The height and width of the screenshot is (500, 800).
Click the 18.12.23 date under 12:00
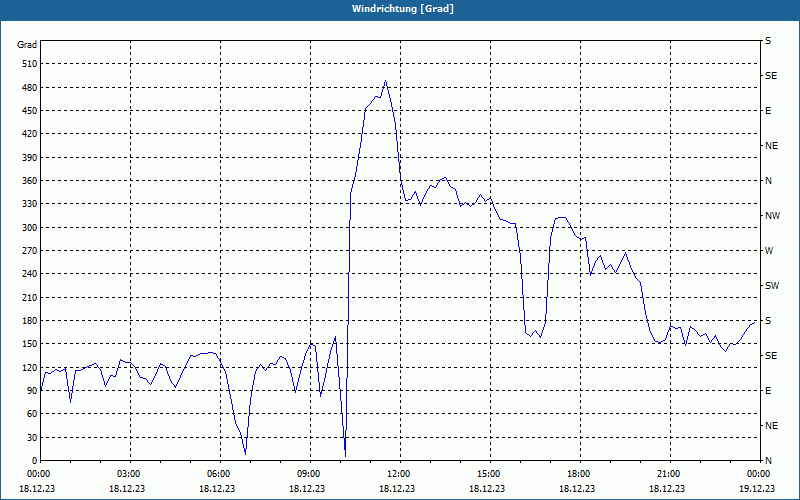[x=396, y=488]
